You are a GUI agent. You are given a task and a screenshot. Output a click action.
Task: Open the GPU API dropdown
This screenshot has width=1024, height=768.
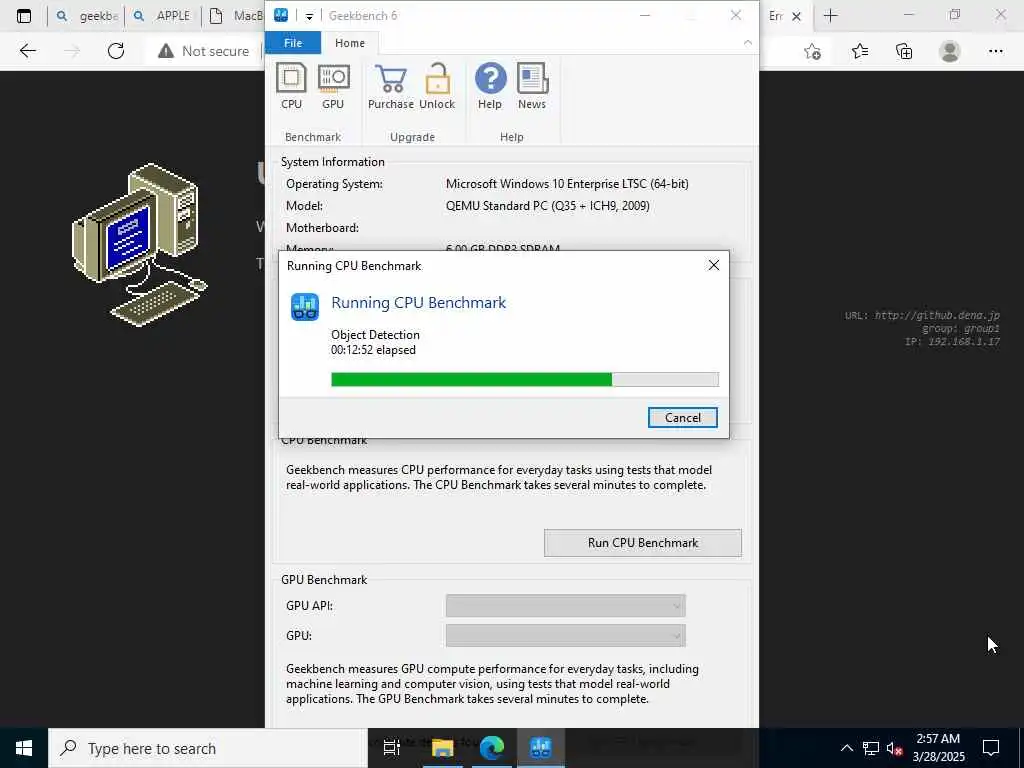click(566, 606)
